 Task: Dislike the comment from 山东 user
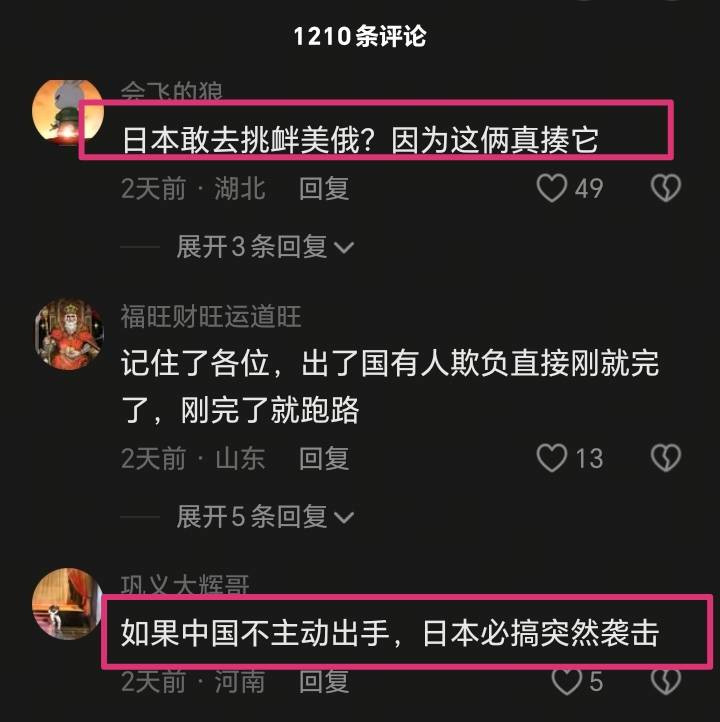pyautogui.click(x=666, y=458)
